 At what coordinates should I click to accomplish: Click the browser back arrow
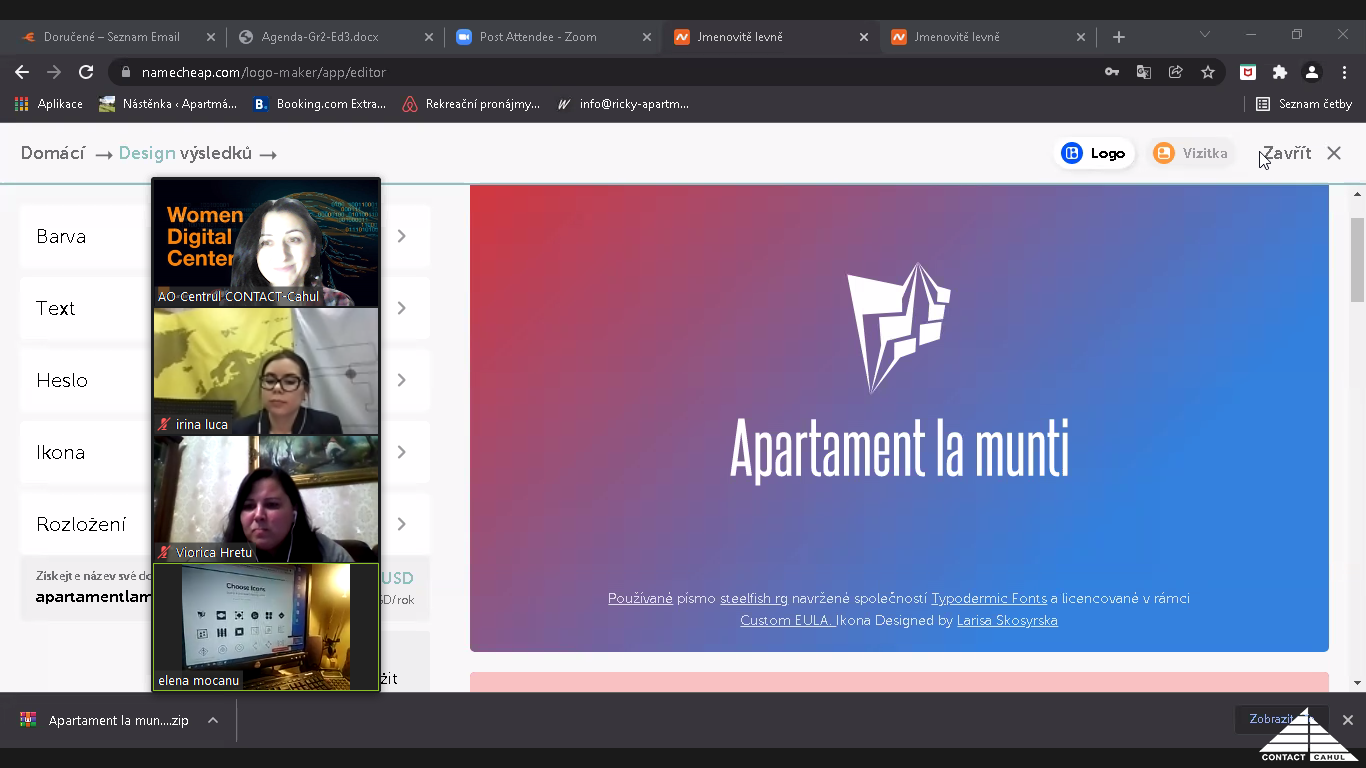pos(22,72)
